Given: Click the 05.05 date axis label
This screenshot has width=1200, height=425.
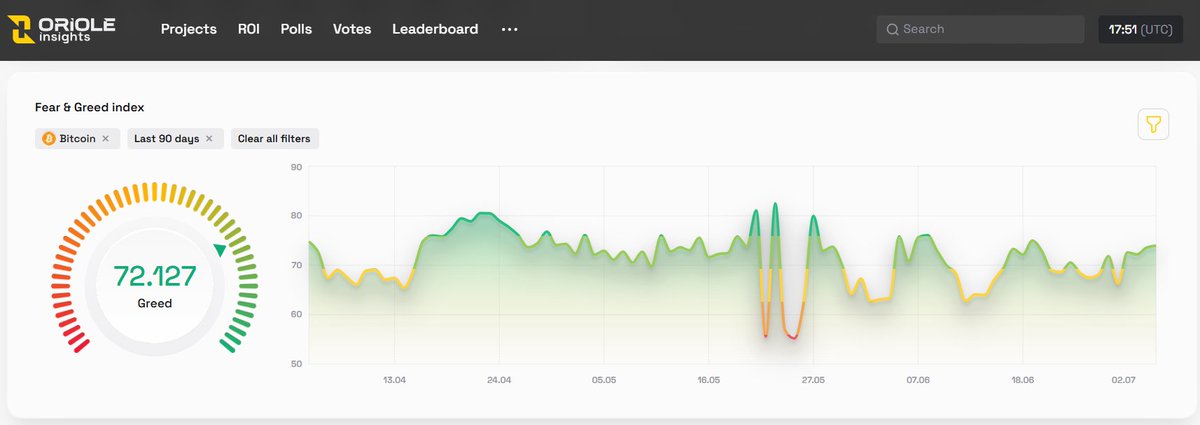Looking at the screenshot, I should click(603, 380).
